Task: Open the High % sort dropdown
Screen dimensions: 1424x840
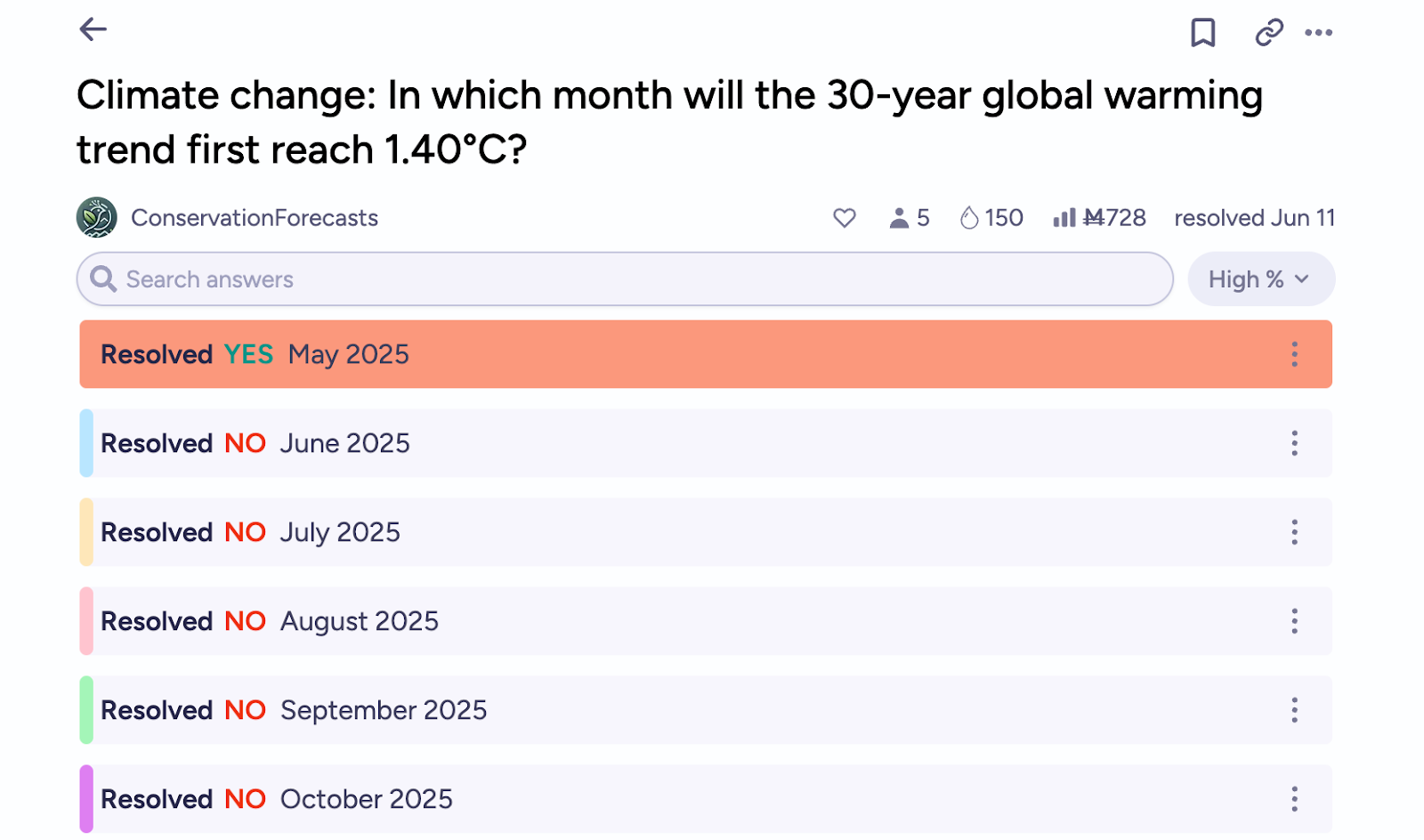Action: click(1260, 279)
